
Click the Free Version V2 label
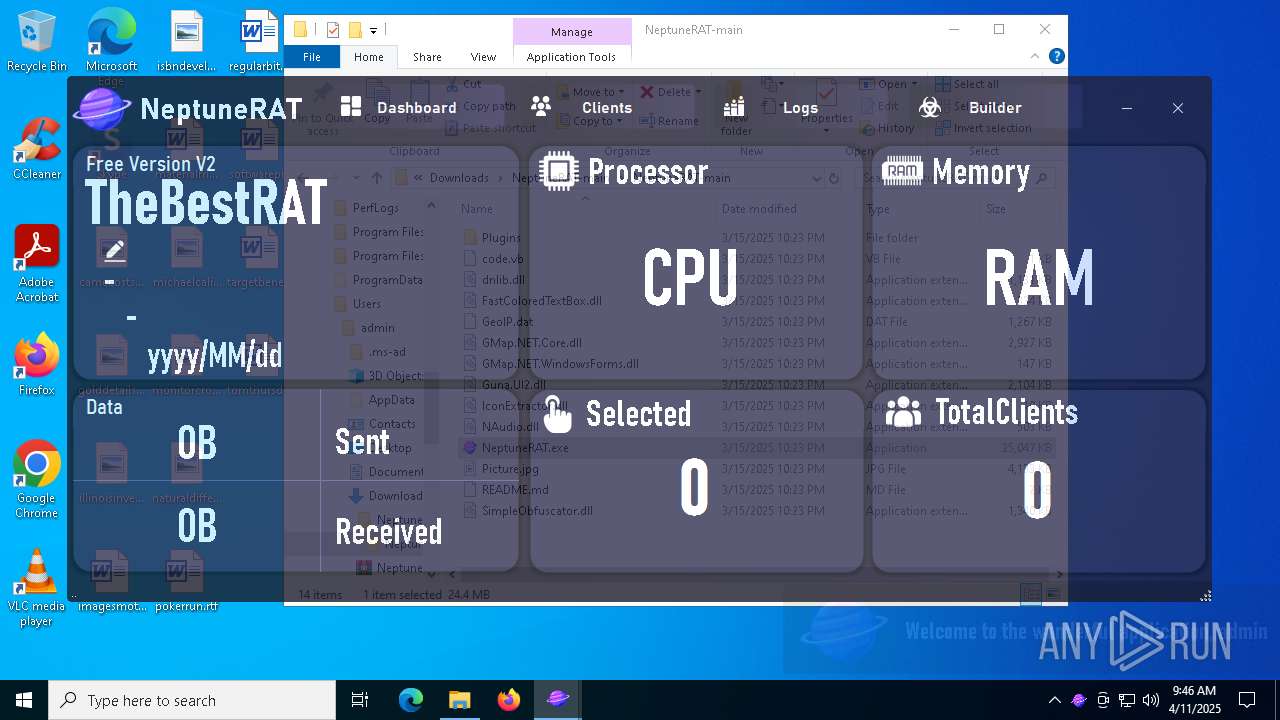click(x=150, y=164)
